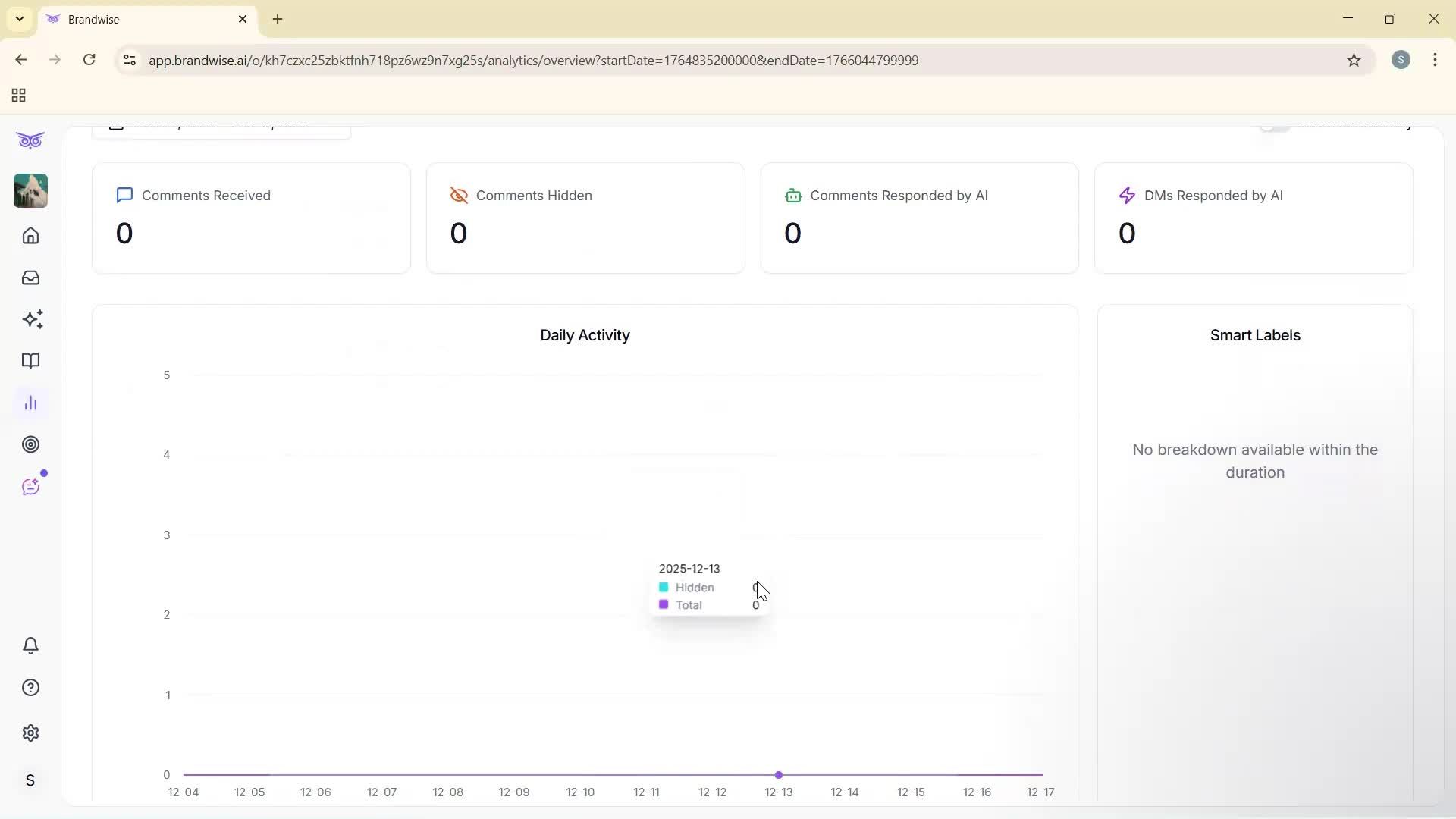Click inside the browser address bar
Screen dimensions: 1456x819
(x=531, y=60)
